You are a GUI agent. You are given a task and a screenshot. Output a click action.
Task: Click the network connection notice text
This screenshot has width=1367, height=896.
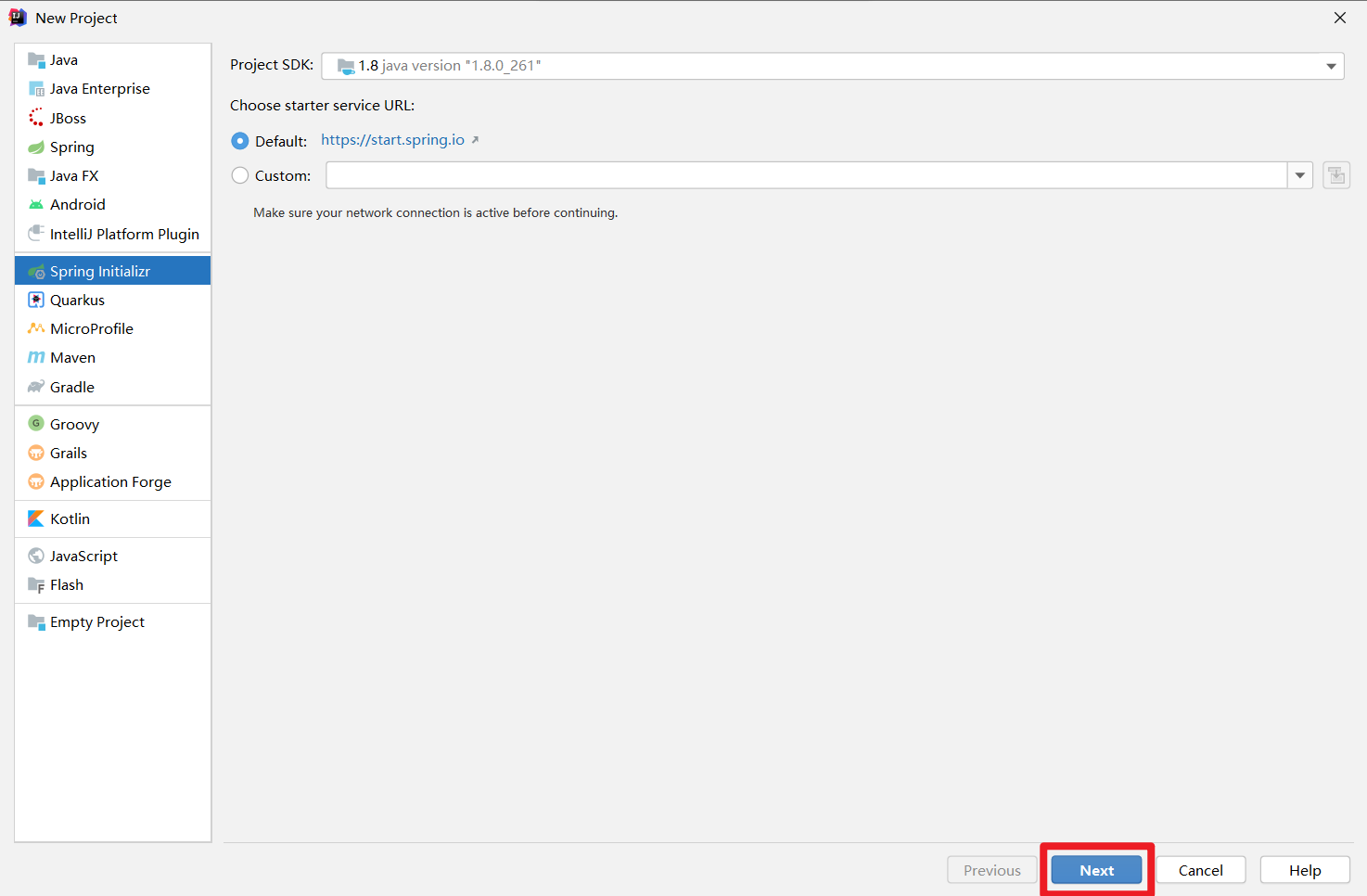click(x=435, y=212)
